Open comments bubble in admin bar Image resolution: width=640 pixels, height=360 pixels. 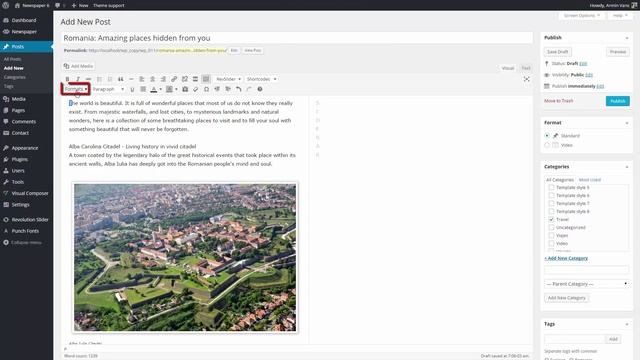coord(58,5)
